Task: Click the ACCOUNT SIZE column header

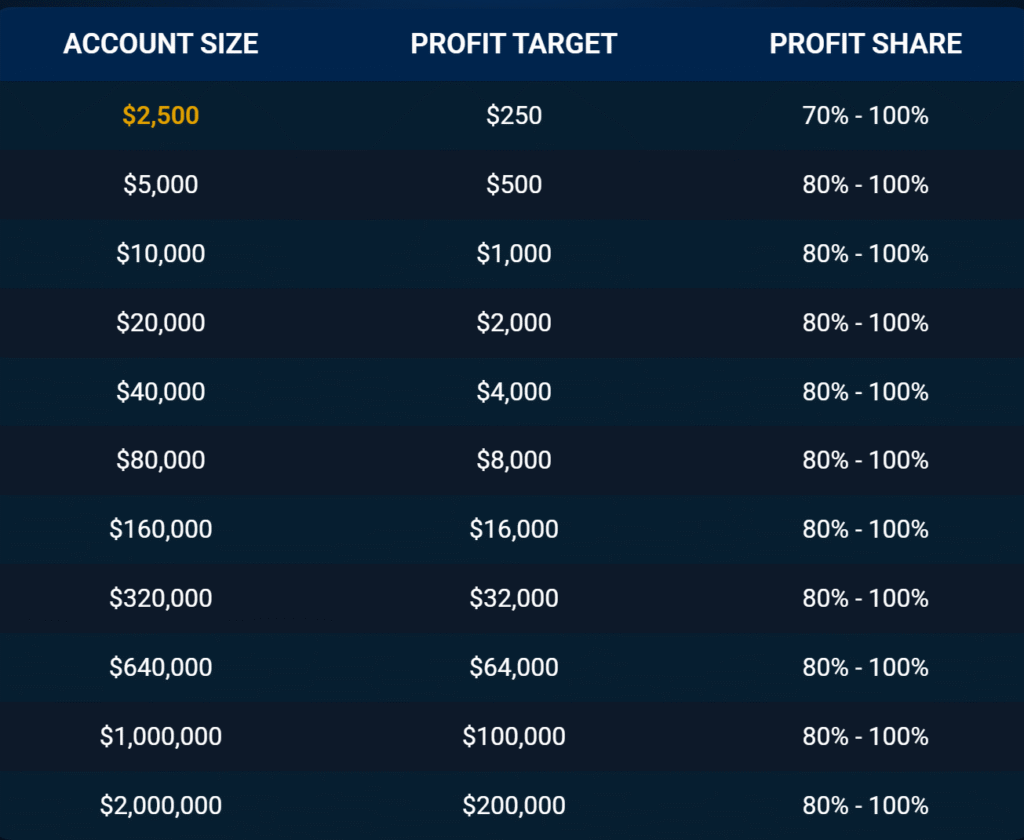Action: 161,44
